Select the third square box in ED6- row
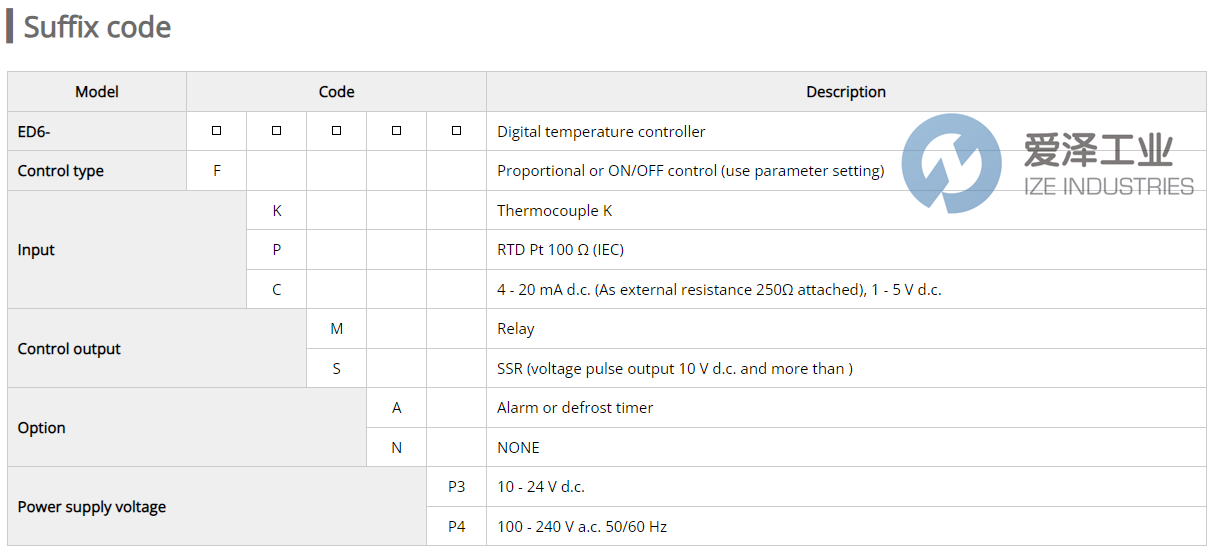This screenshot has height=552, width=1211. pos(336,131)
